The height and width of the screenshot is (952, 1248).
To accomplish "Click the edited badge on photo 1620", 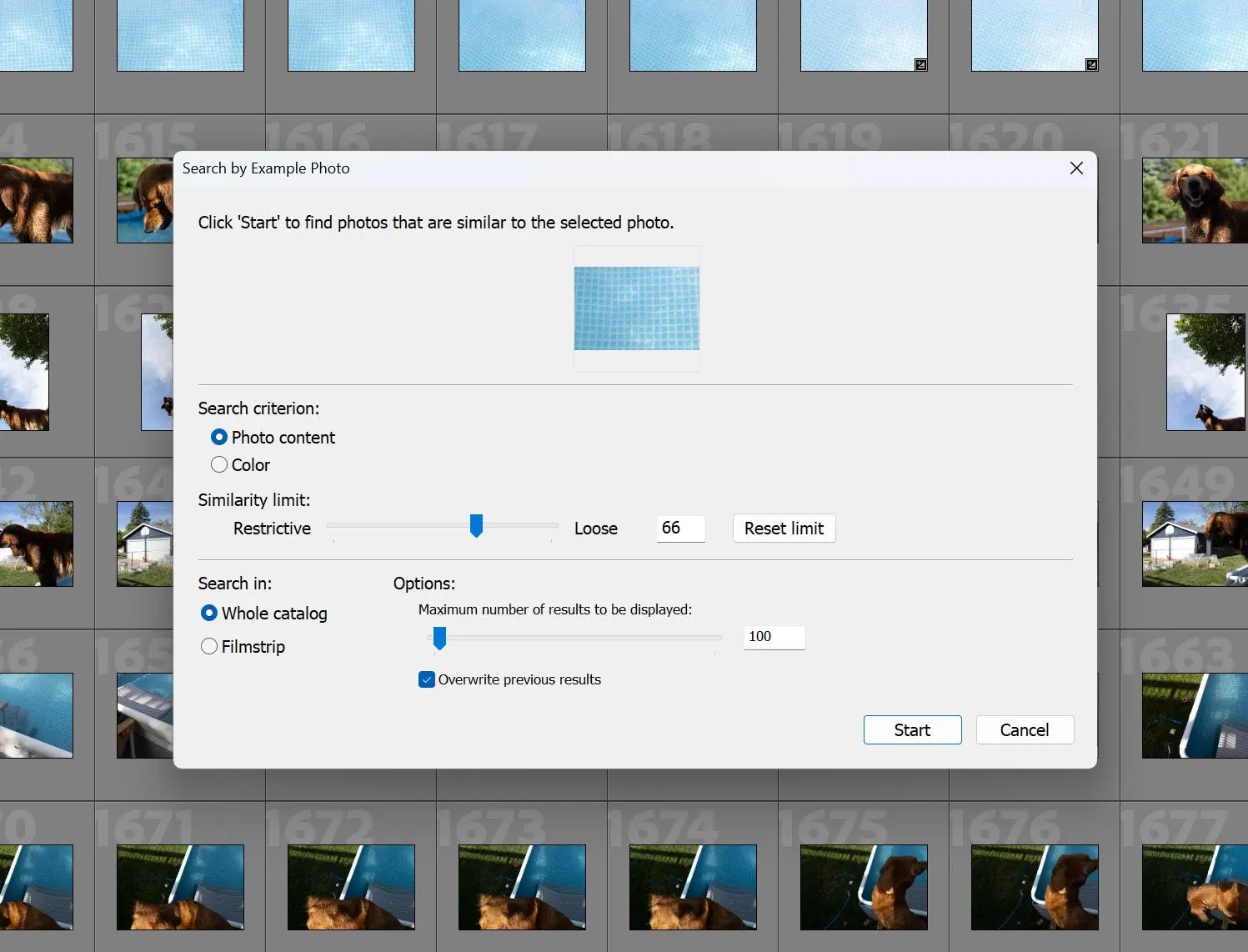I will tap(1092, 64).
